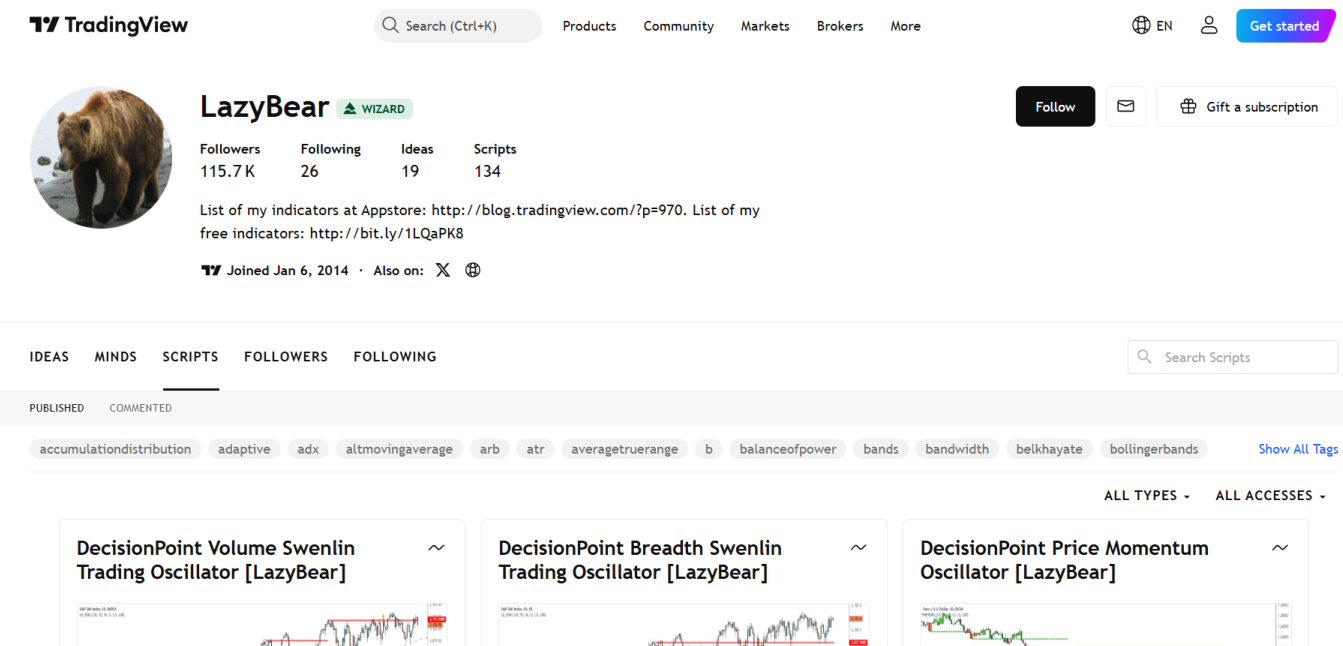This screenshot has width=1343, height=646.
Task: Click the Volume Swenlin chart thumbnail
Action: 262,623
